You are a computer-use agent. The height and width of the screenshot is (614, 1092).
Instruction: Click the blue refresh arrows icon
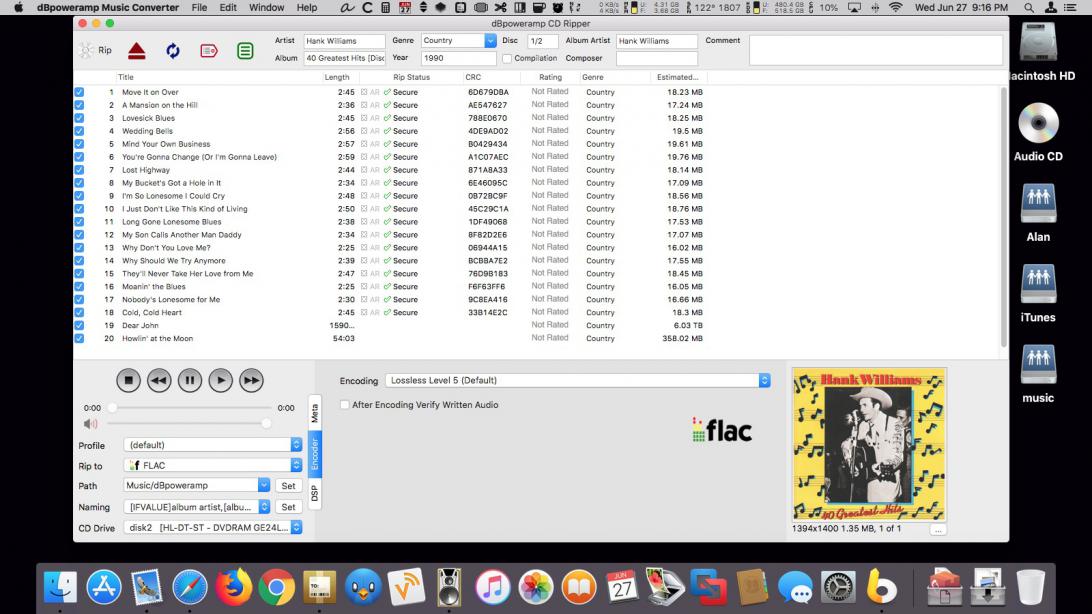tap(172, 50)
